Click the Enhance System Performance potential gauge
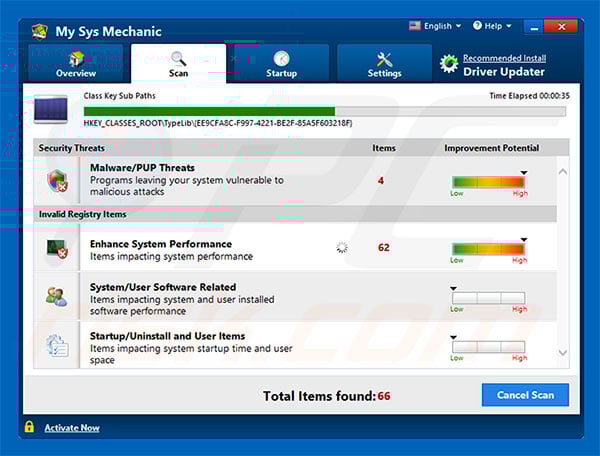The width and height of the screenshot is (600, 456). (488, 249)
